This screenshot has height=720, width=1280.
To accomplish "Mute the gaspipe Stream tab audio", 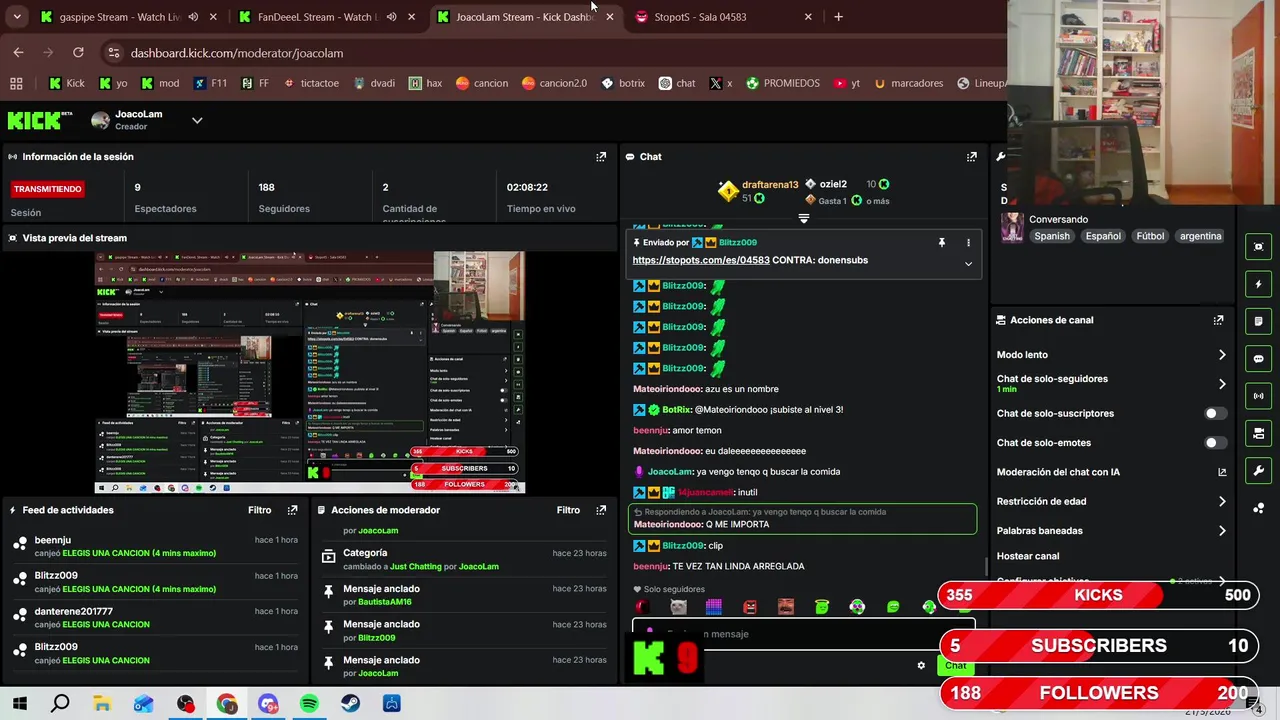I will [x=193, y=17].
